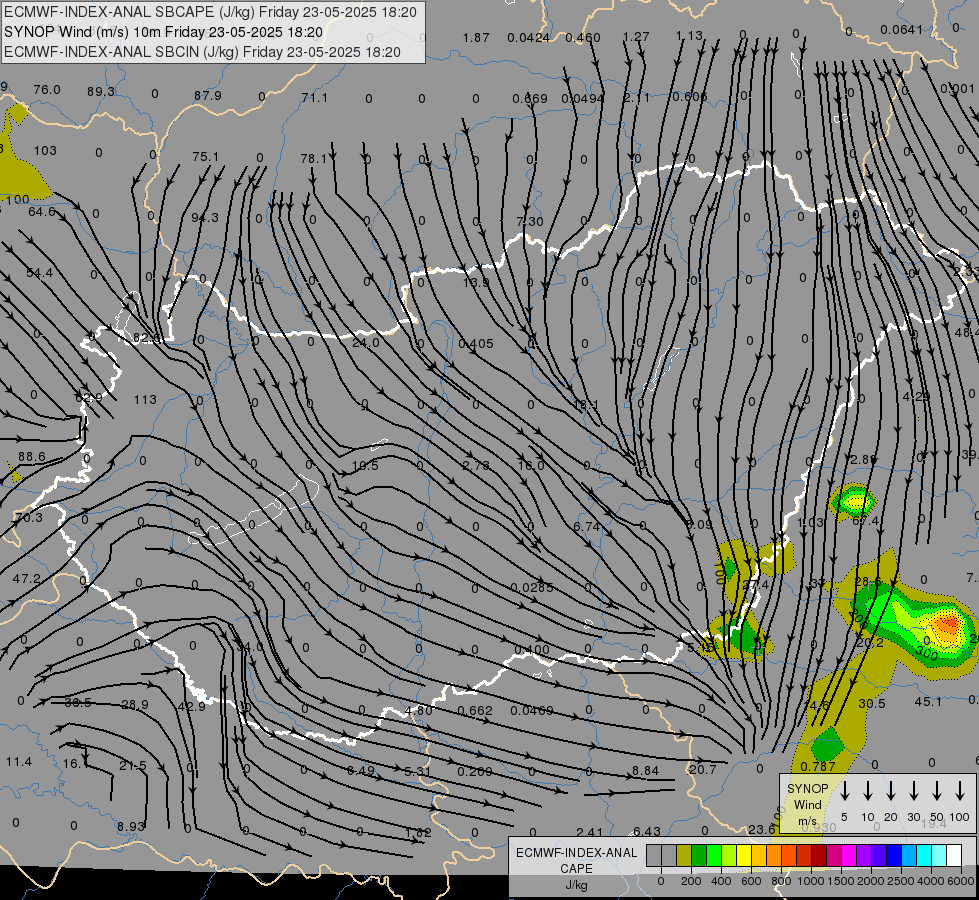
Task: Click the 6000 label on CAPE scale
Action: coord(962,881)
